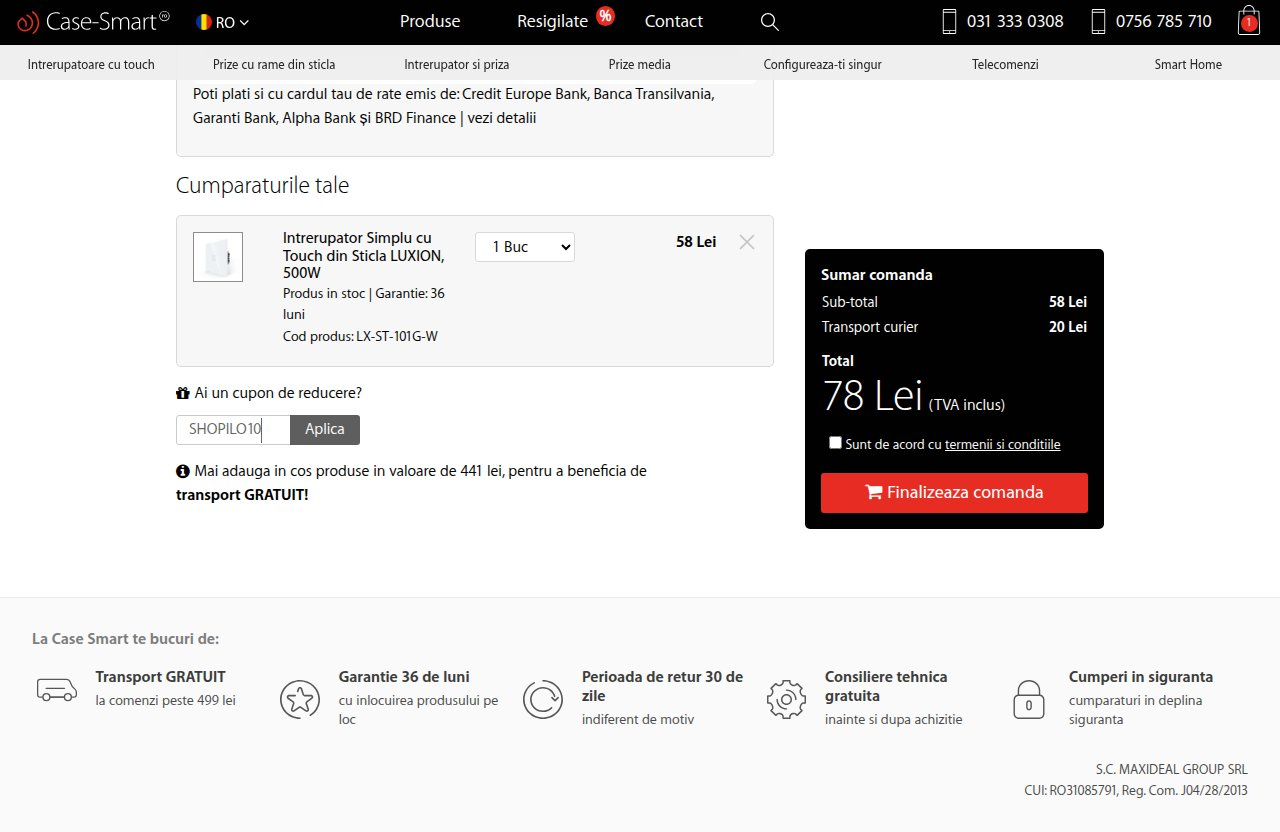Click Finalizeaza comanda button

[x=954, y=493]
